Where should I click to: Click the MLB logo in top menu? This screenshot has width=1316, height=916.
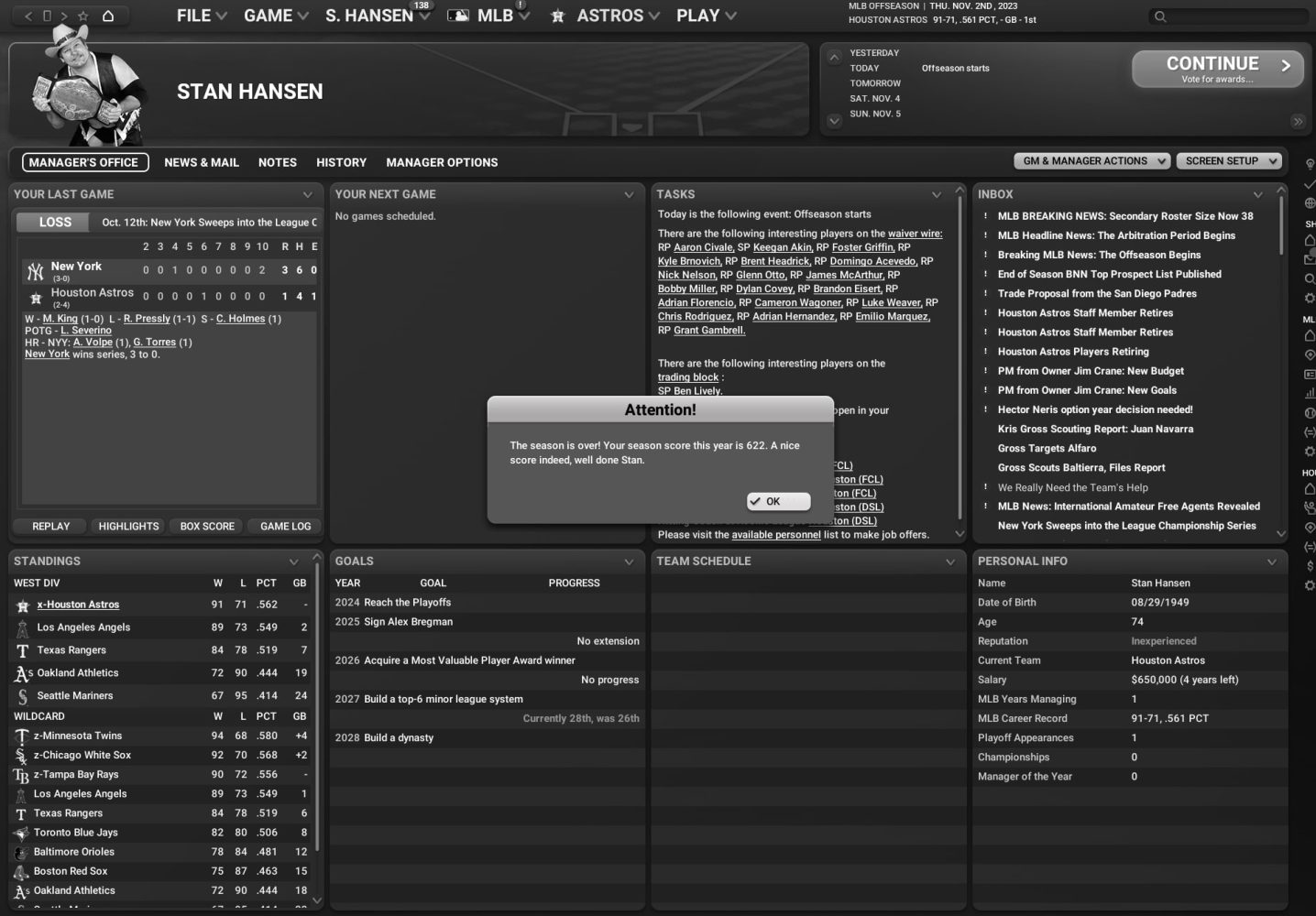[x=458, y=16]
